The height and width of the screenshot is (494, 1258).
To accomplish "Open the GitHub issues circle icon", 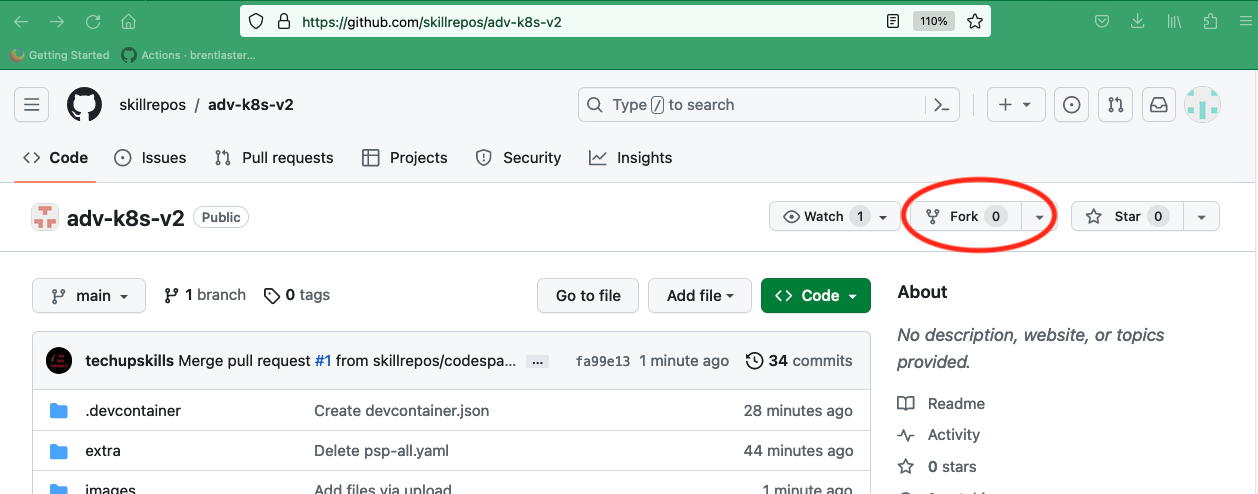I will coord(1071,104).
